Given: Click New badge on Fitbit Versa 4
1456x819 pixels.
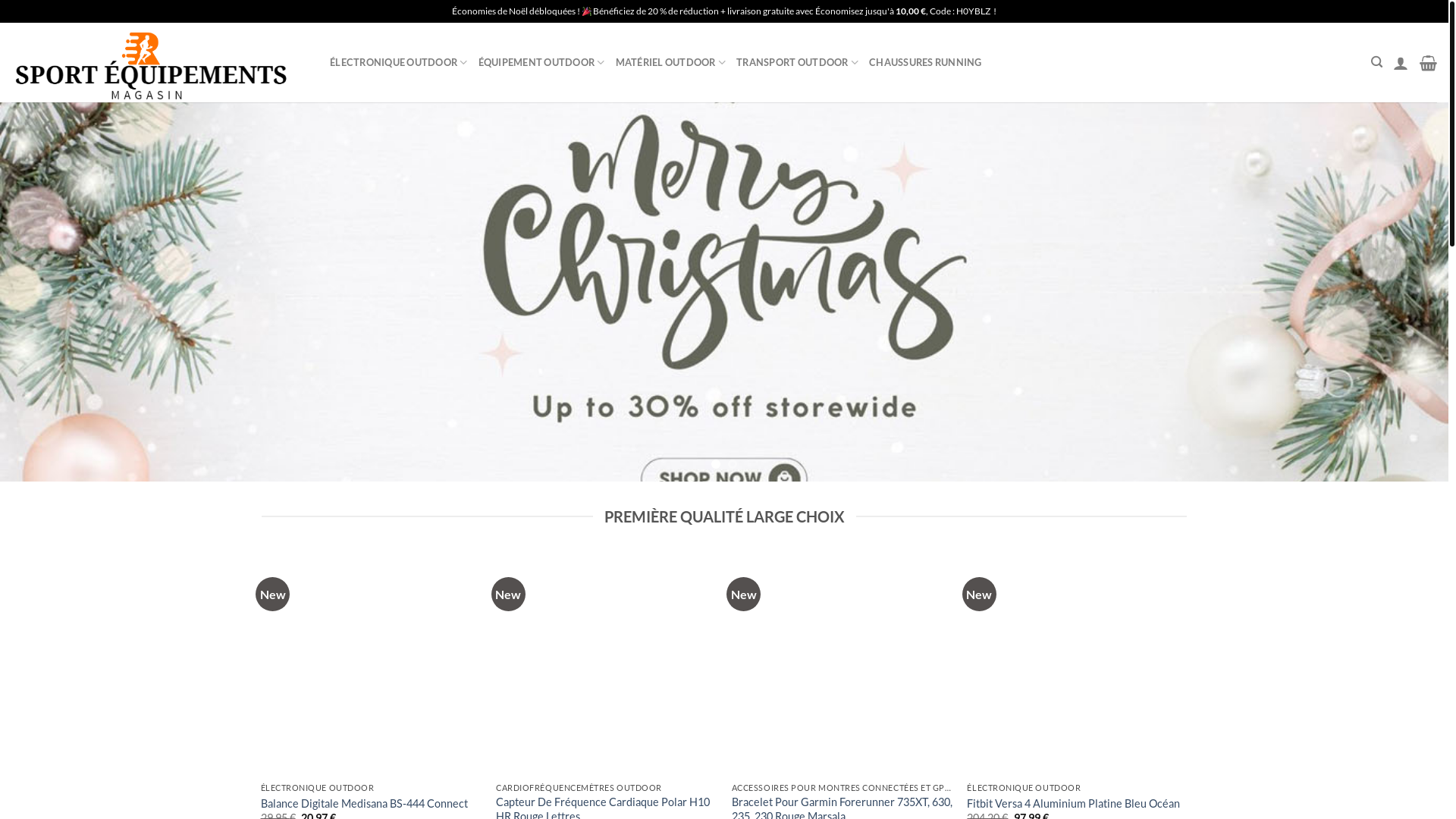Looking at the screenshot, I should (x=979, y=594).
